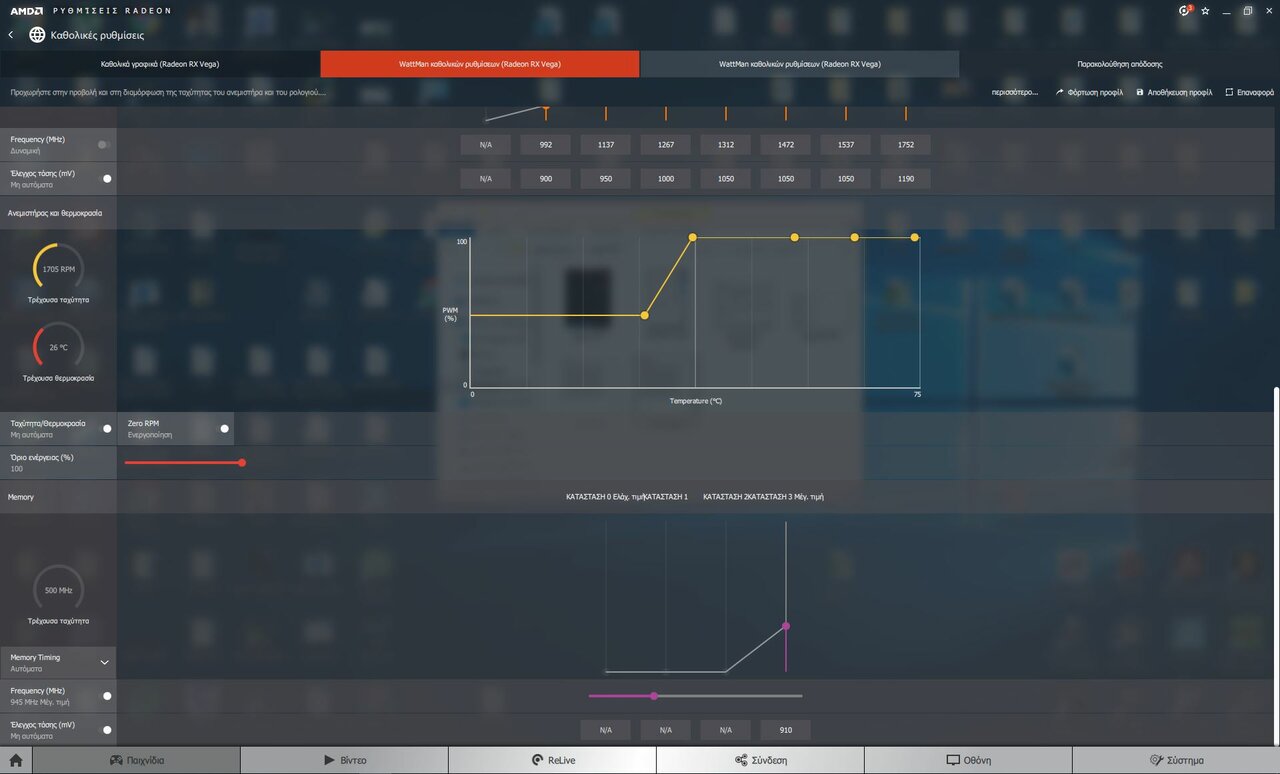This screenshot has height=774, width=1280.
Task: Click the Home icon in bottom bar
Action: [x=15, y=760]
